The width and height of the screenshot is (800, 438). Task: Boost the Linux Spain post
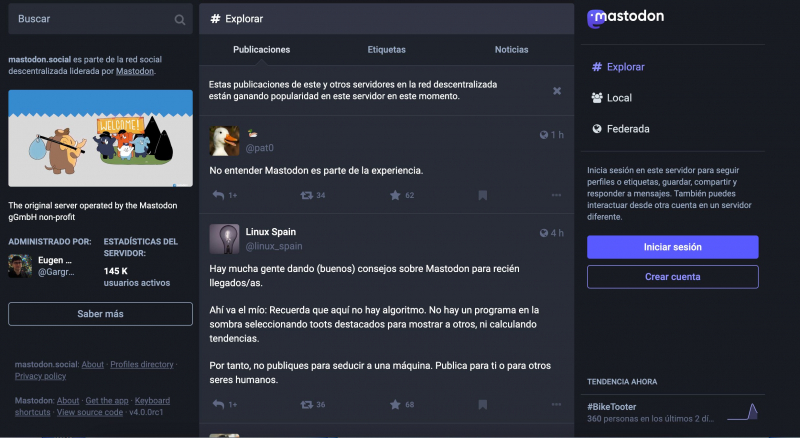point(307,404)
